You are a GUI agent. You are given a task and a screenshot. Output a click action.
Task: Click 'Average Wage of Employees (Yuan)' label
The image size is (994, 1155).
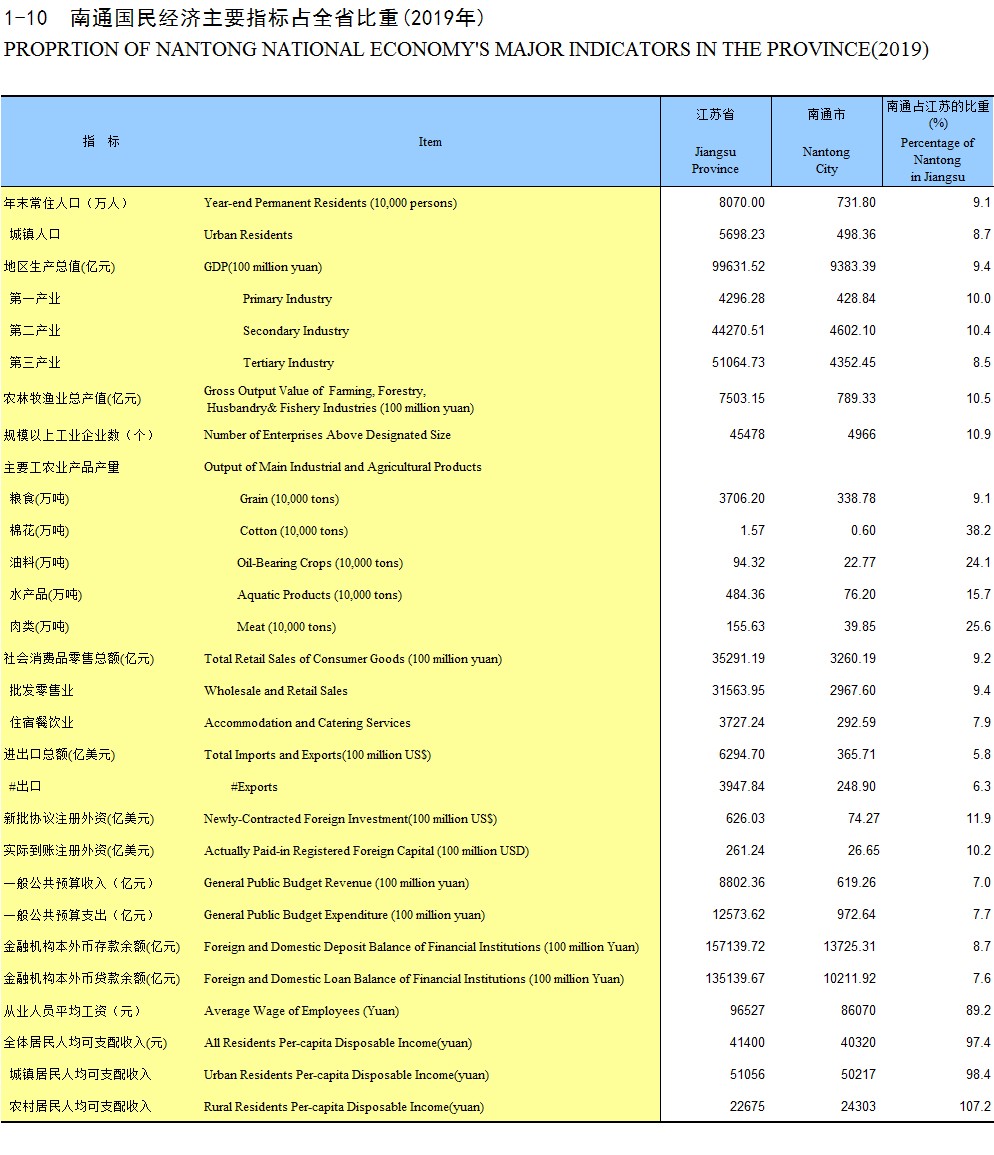click(301, 1011)
